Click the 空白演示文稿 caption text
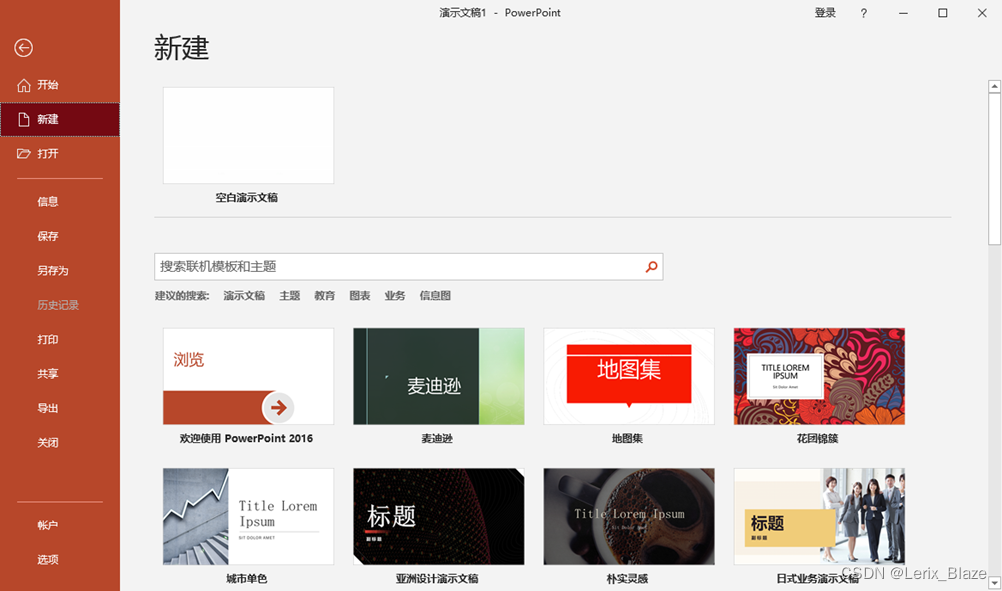This screenshot has height=591, width=1002. point(247,198)
